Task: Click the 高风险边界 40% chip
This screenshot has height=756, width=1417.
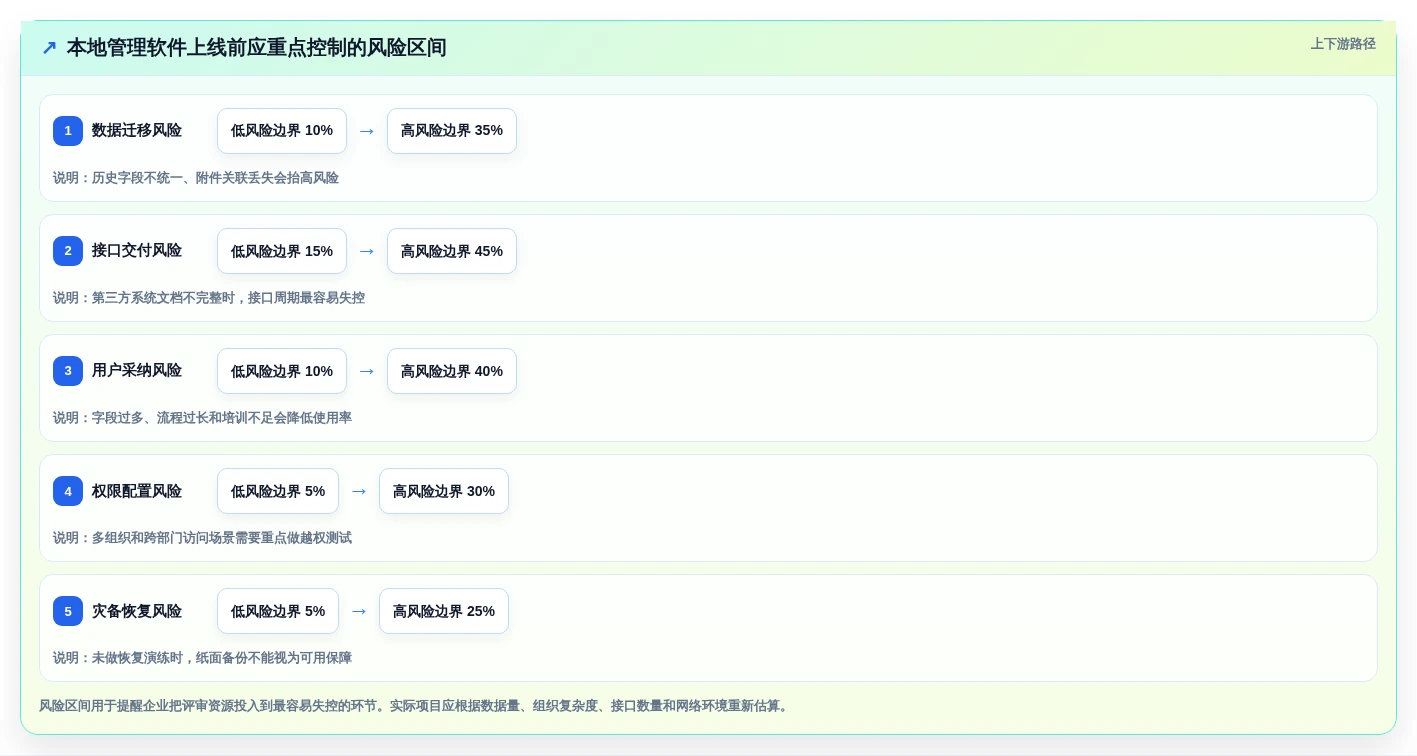Action: [x=452, y=371]
